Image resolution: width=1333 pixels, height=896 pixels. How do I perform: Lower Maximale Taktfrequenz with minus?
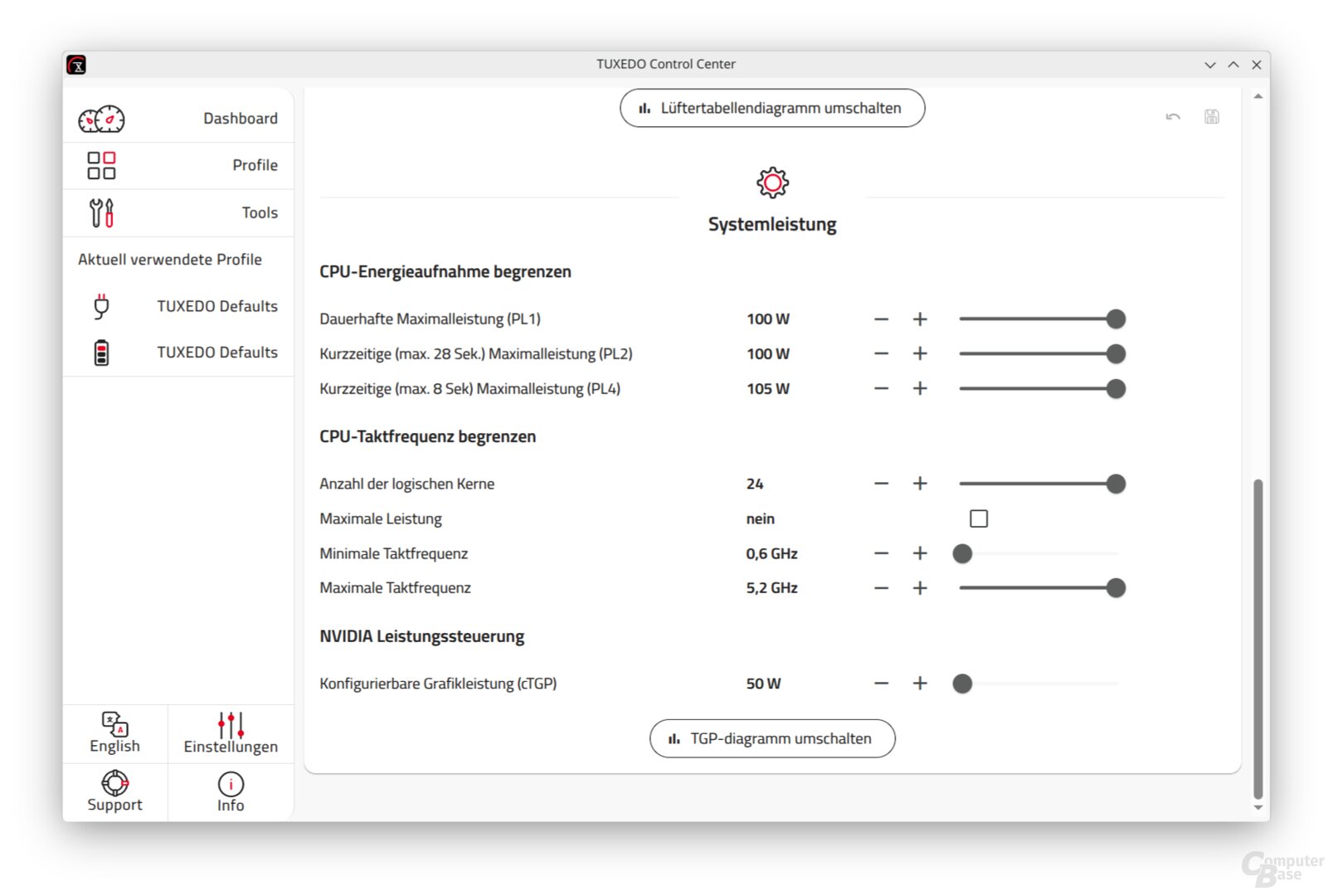click(x=881, y=588)
